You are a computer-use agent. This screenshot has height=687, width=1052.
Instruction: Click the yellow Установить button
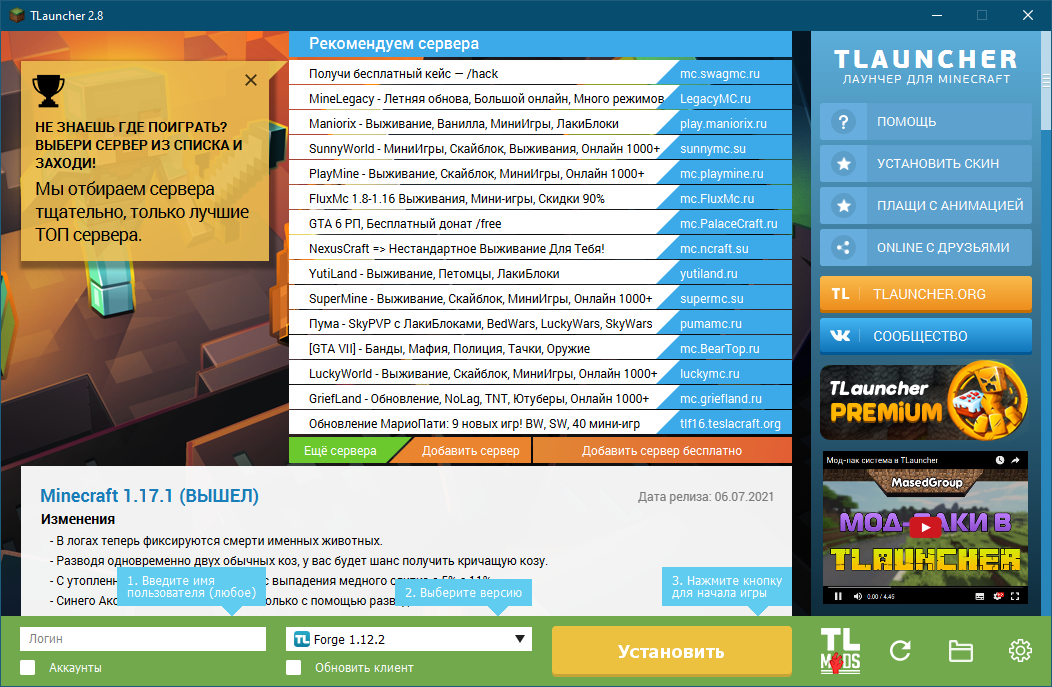click(x=671, y=652)
